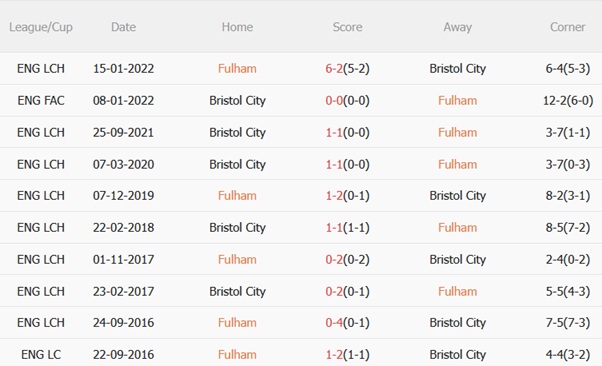Click the Corner column header
Viewport: 602px width, 366px height.
[567, 27]
